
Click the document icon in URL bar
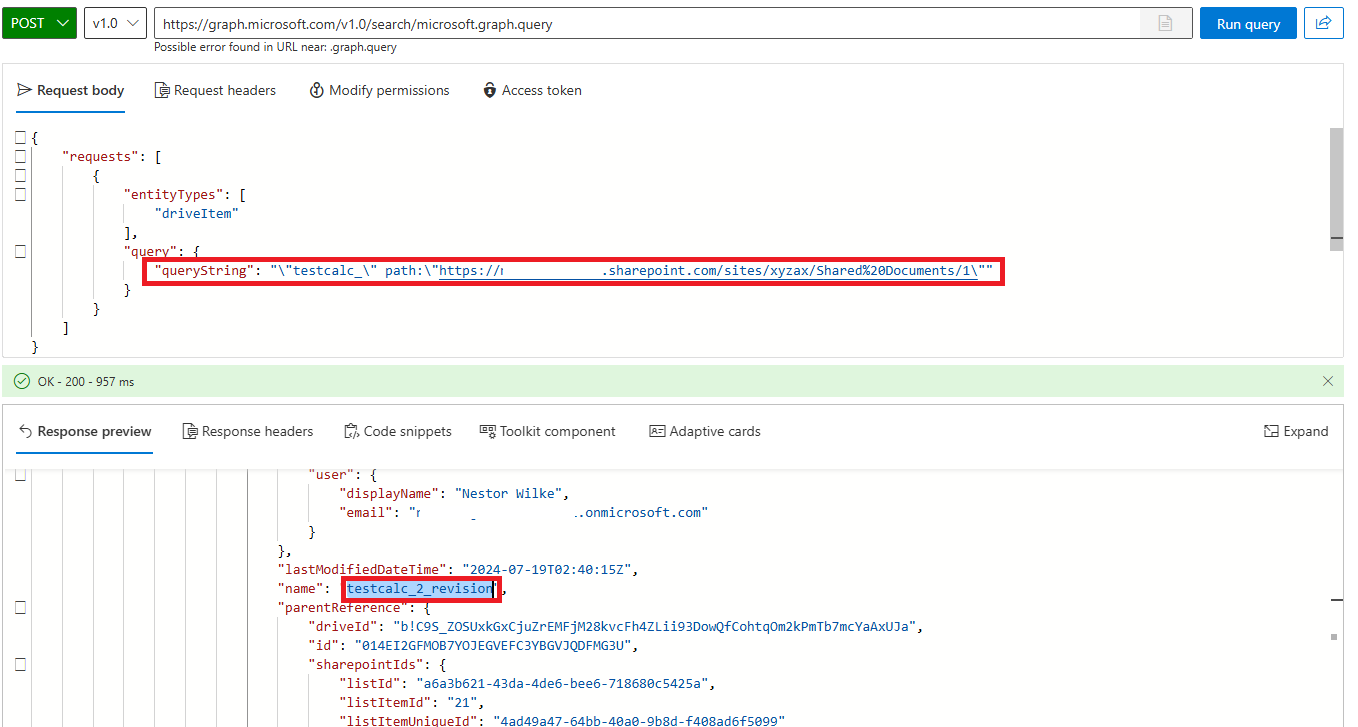point(1165,24)
